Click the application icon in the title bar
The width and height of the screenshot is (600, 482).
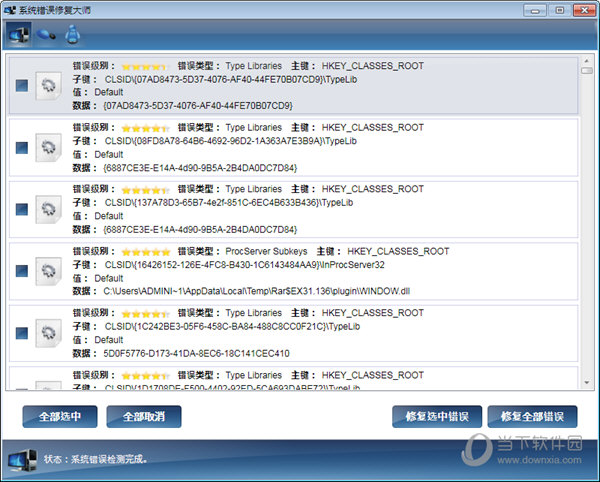coord(10,10)
